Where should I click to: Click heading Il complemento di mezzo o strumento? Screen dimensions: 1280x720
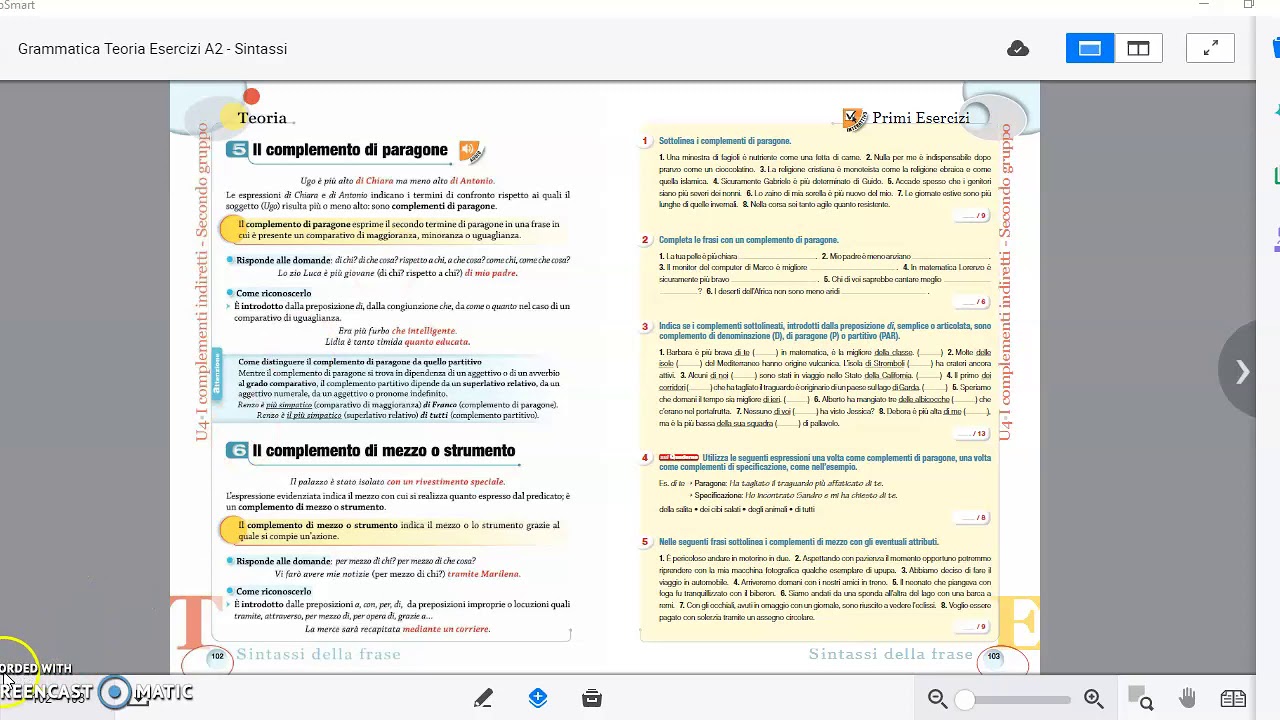tap(384, 451)
